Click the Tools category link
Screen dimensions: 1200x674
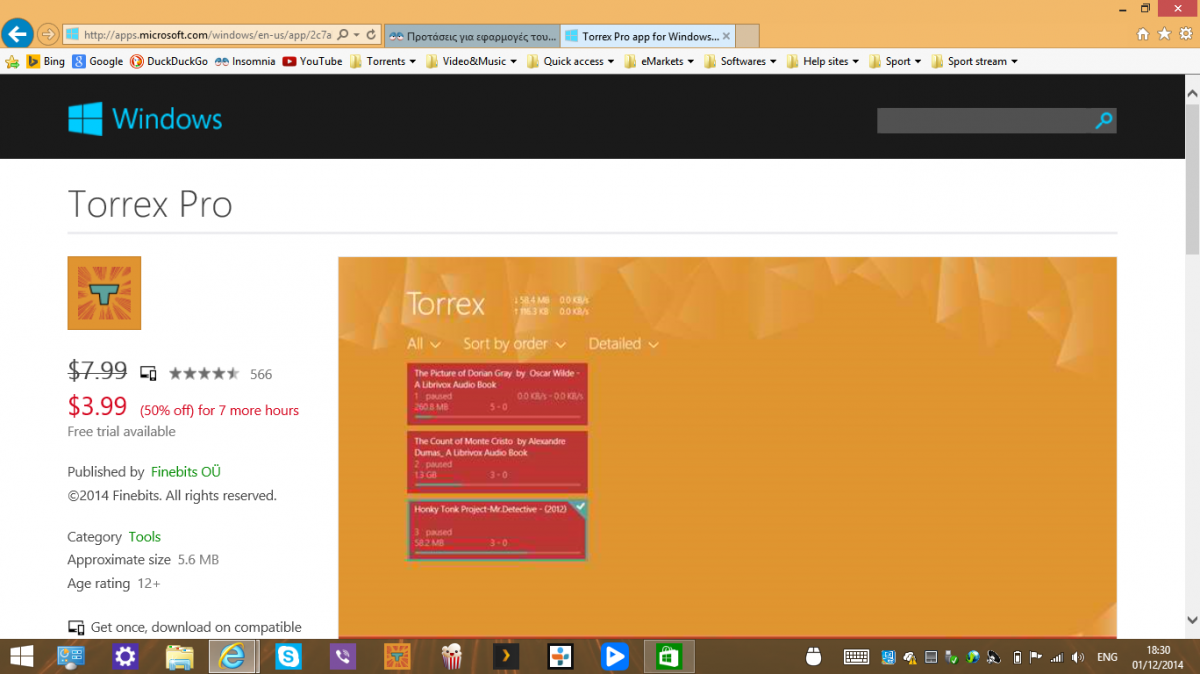144,537
